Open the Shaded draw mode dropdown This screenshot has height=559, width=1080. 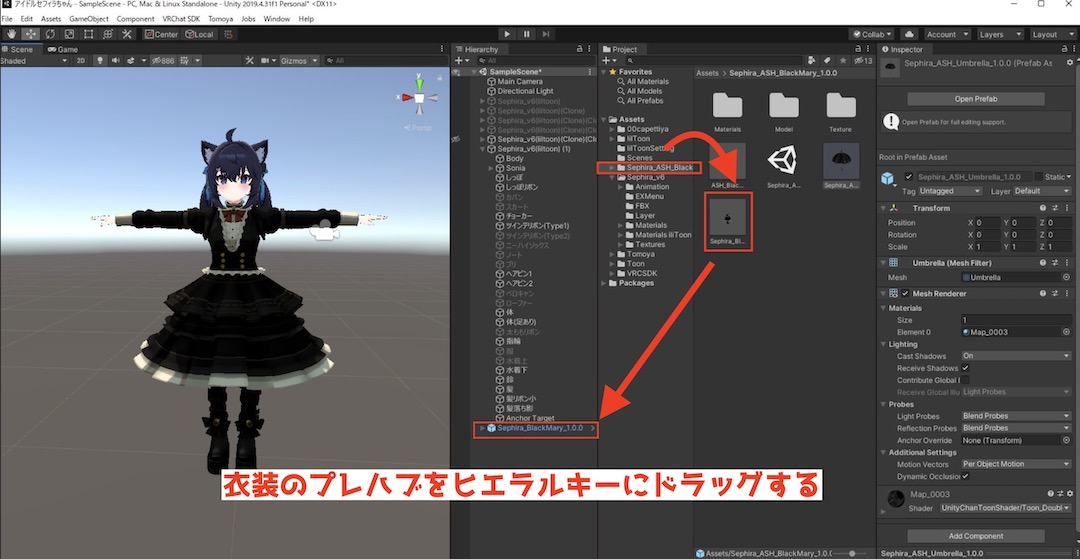click(34, 61)
